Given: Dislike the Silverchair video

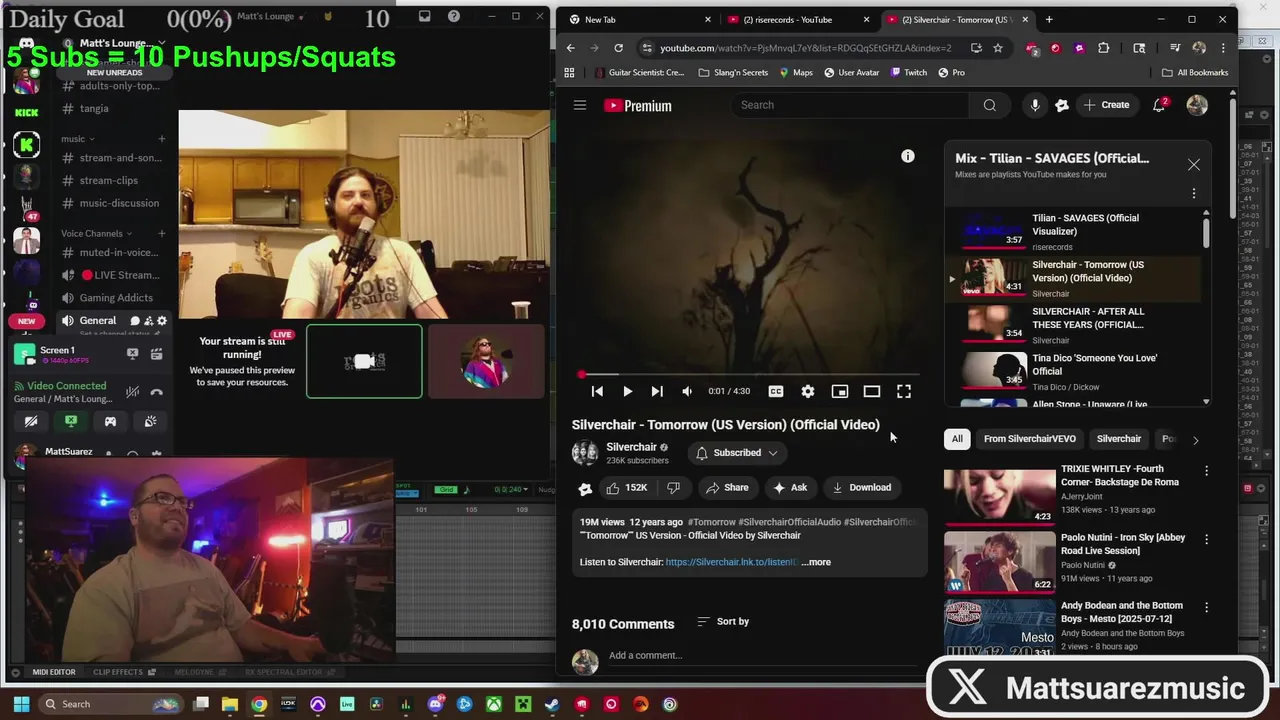Looking at the screenshot, I should coord(674,487).
